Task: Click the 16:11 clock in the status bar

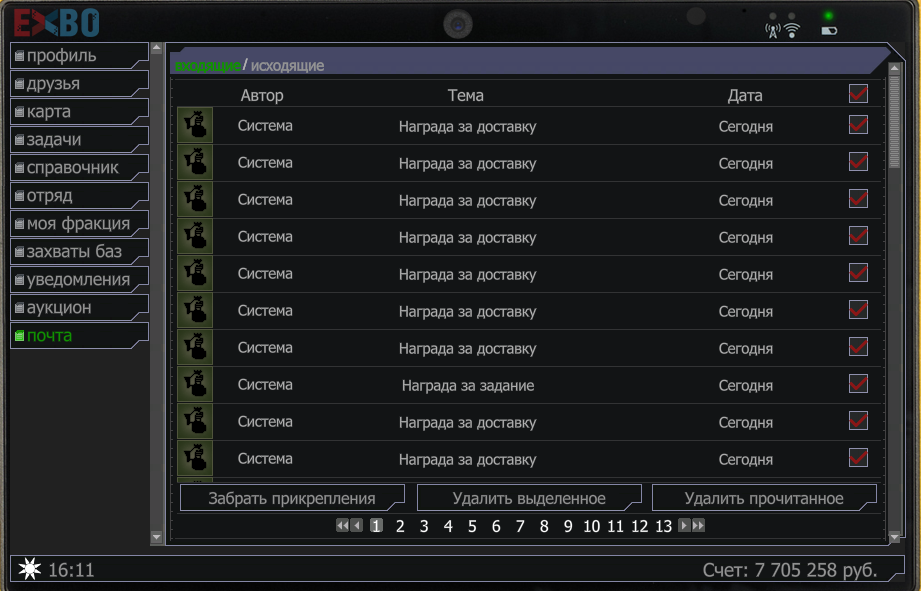Action: (x=71, y=570)
